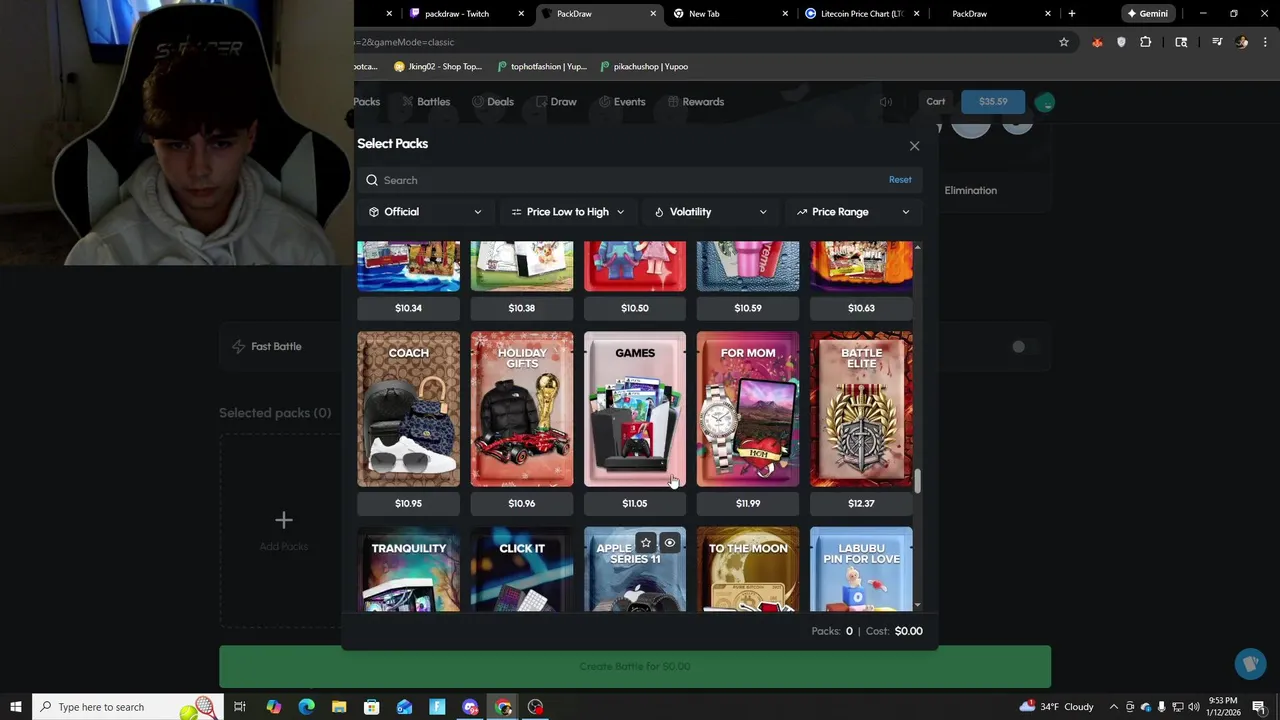Open the Packs nav item

367,102
